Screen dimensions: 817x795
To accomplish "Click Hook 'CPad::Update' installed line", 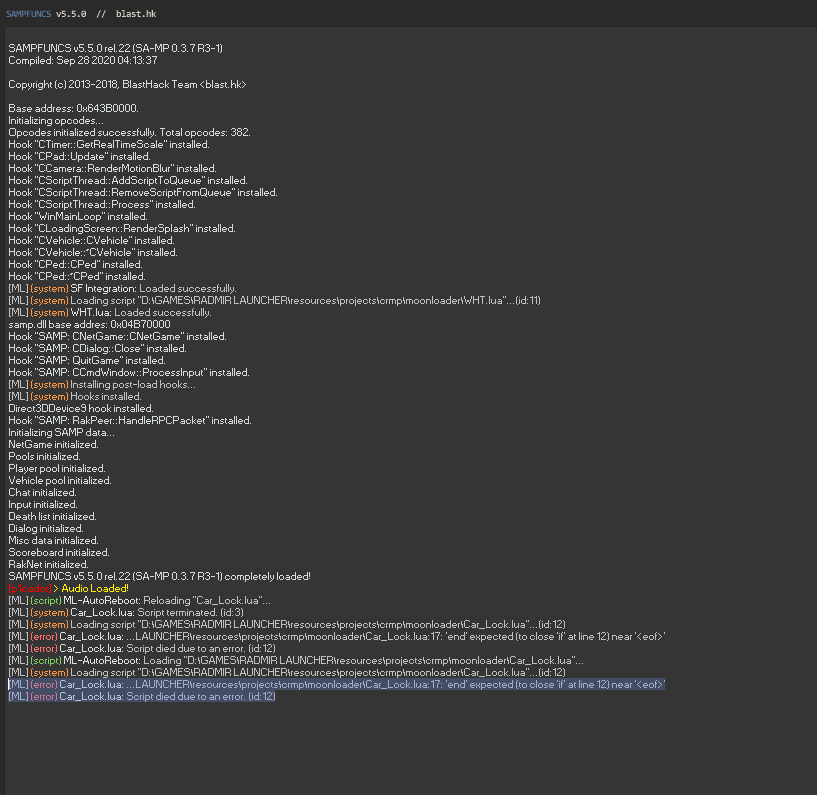I will [x=79, y=156].
